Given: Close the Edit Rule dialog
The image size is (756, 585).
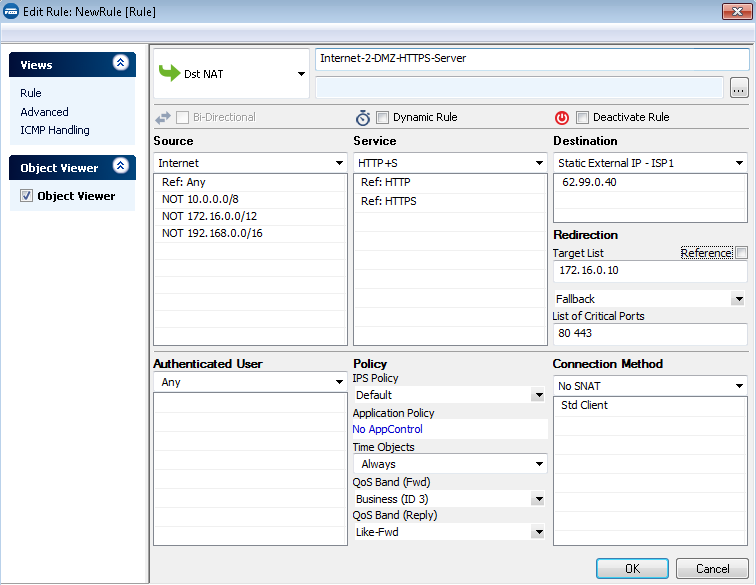Looking at the screenshot, I should click(737, 11).
